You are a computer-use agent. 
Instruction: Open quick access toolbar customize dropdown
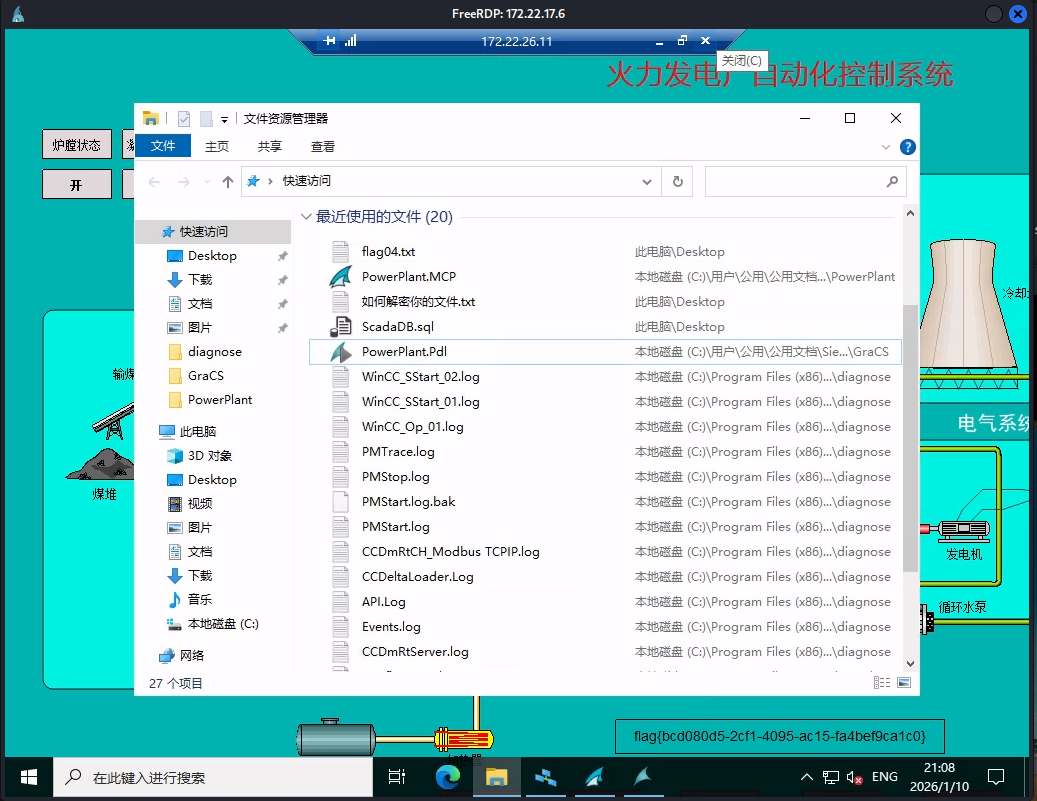pos(224,119)
